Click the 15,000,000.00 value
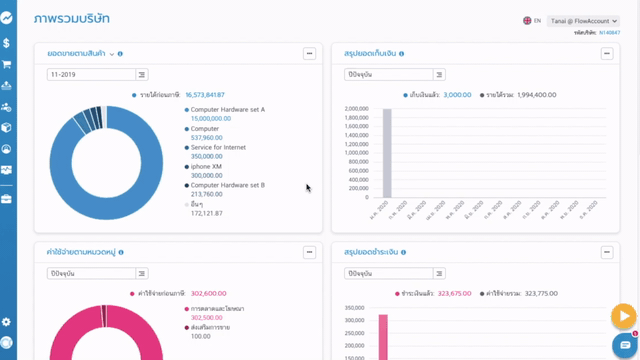 pos(211,119)
